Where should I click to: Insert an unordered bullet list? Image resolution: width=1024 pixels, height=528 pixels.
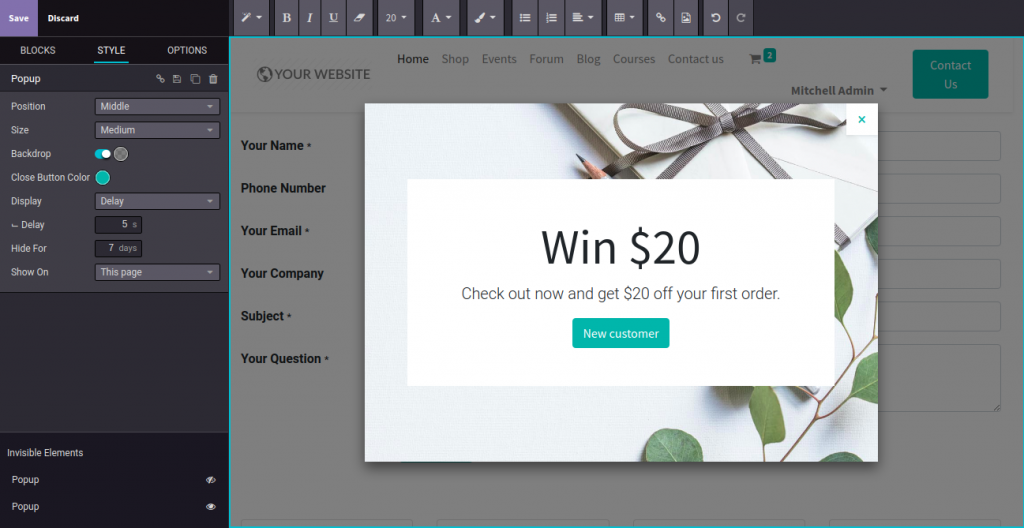(525, 18)
